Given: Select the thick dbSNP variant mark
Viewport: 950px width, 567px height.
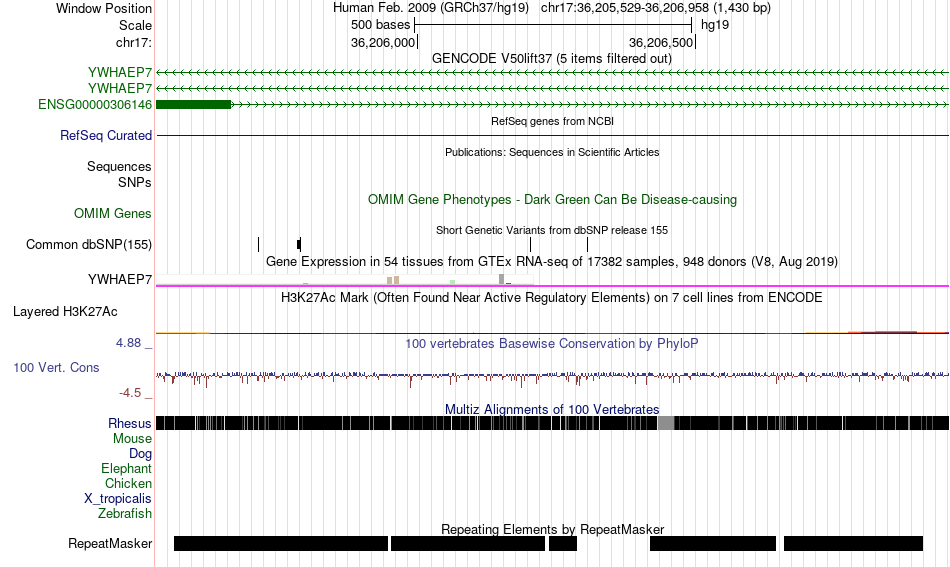Looking at the screenshot, I should click(299, 244).
